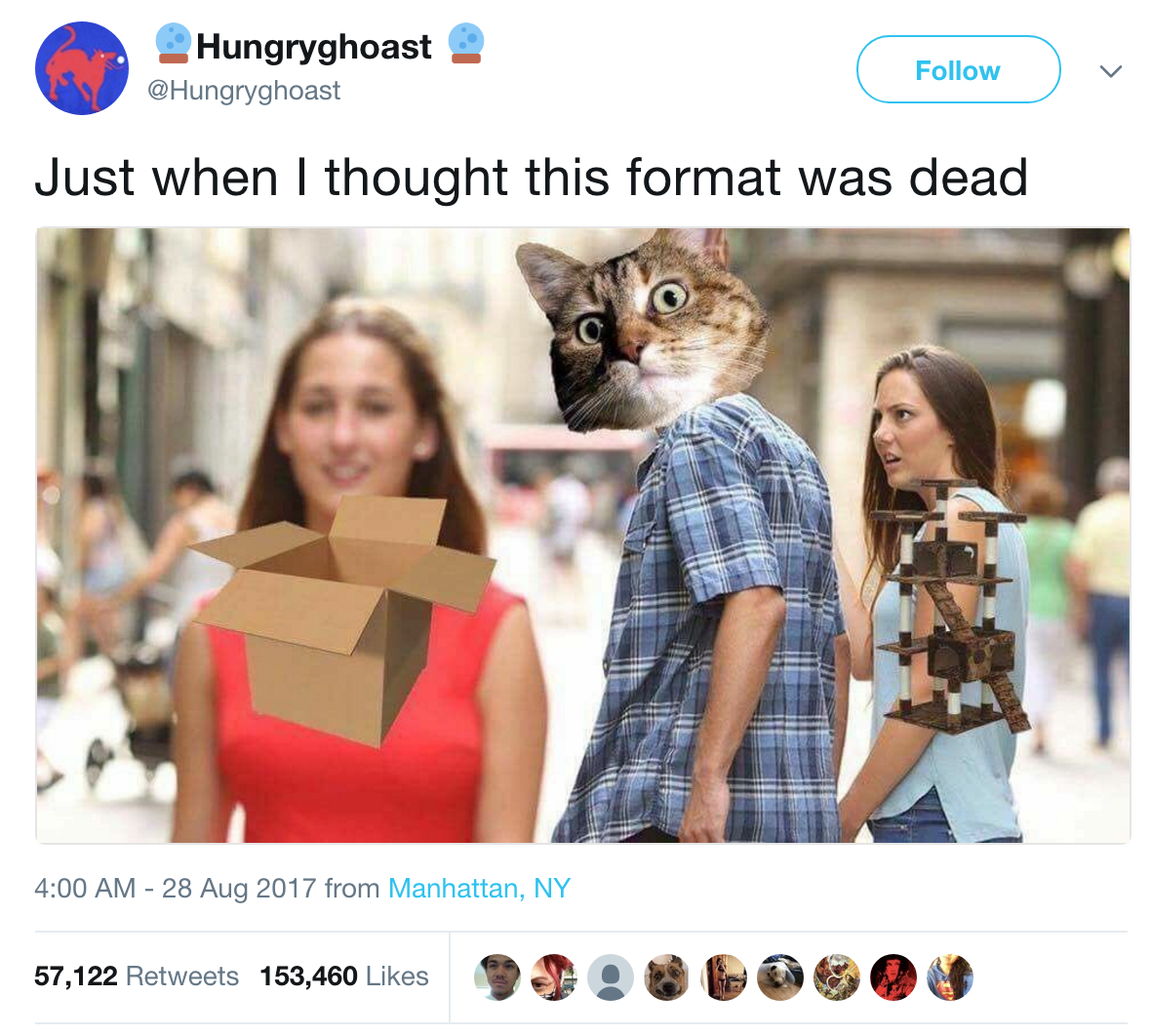
Task: Open the colorful pattern liker avatar
Action: (x=836, y=977)
